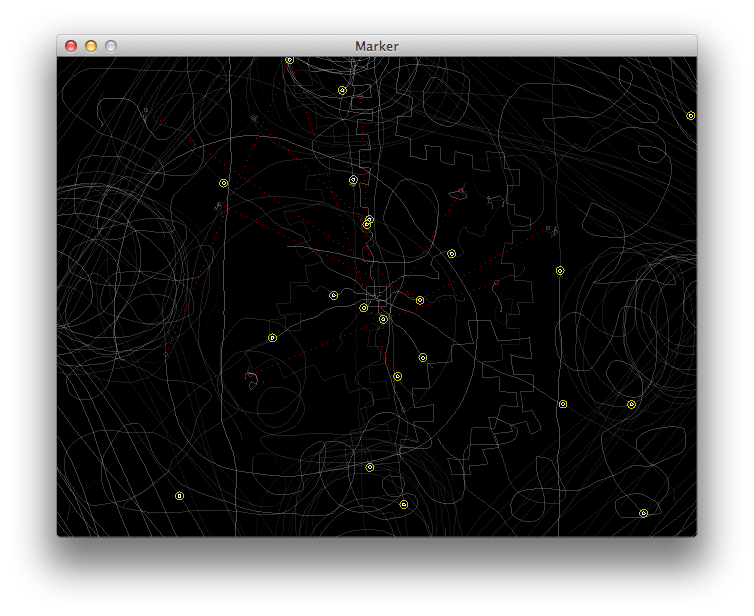Minimize the Marker window with the yellow button
The height and width of the screenshot is (616, 754).
pos(91,46)
